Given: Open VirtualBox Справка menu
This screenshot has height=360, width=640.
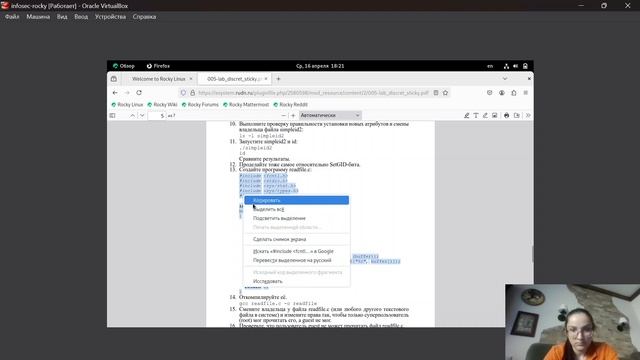Looking at the screenshot, I should coord(144,17).
